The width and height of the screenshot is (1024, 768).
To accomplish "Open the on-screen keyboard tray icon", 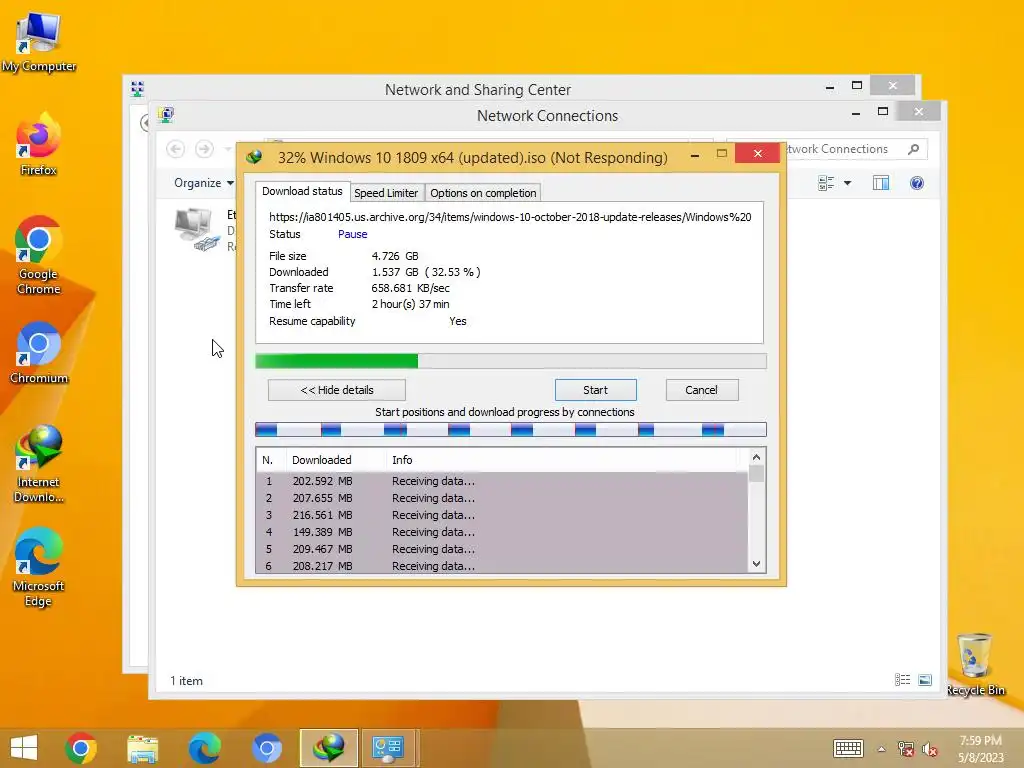I will coord(848,748).
